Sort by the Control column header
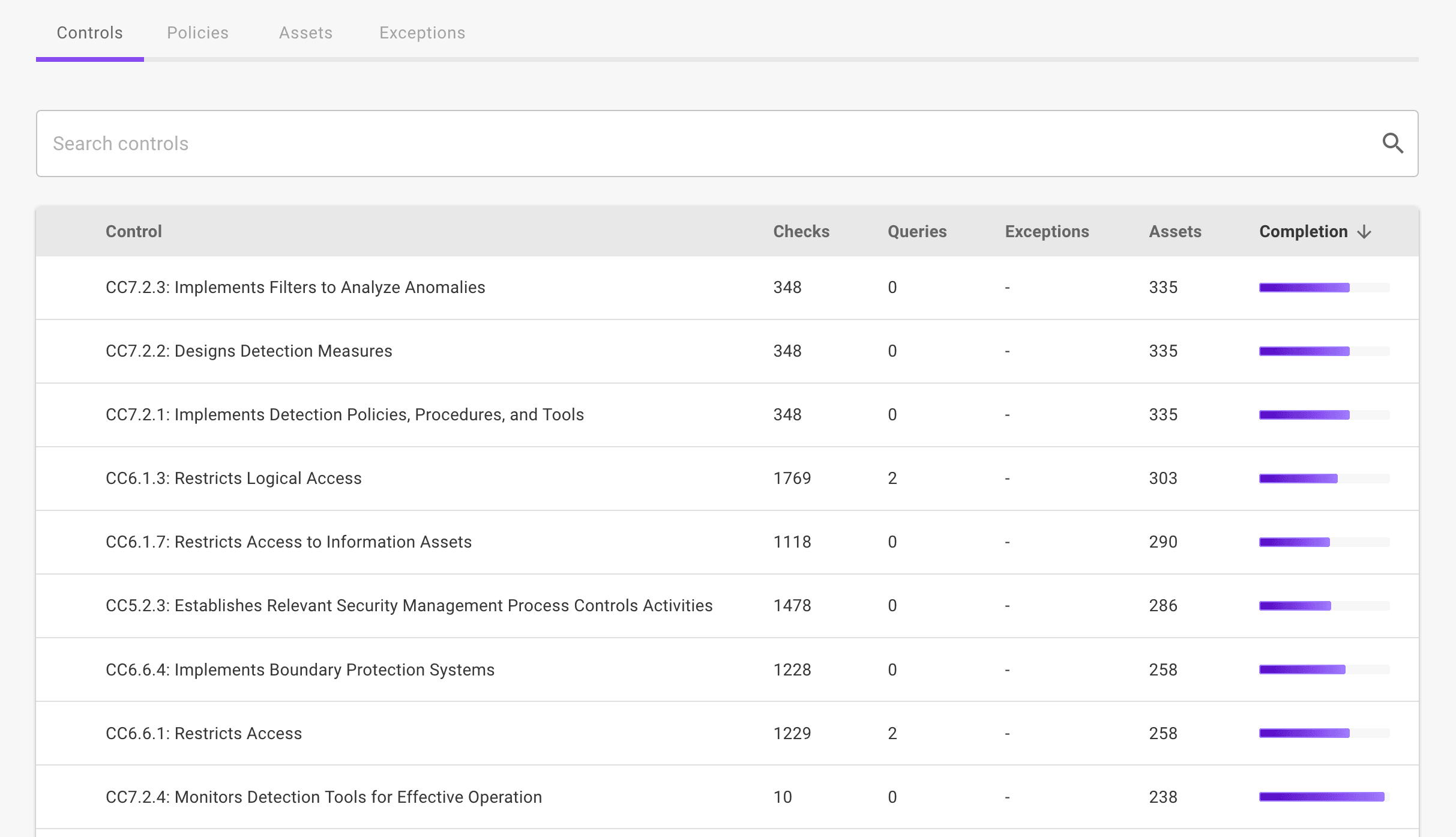Screen dimensions: 1456x837 [133, 231]
